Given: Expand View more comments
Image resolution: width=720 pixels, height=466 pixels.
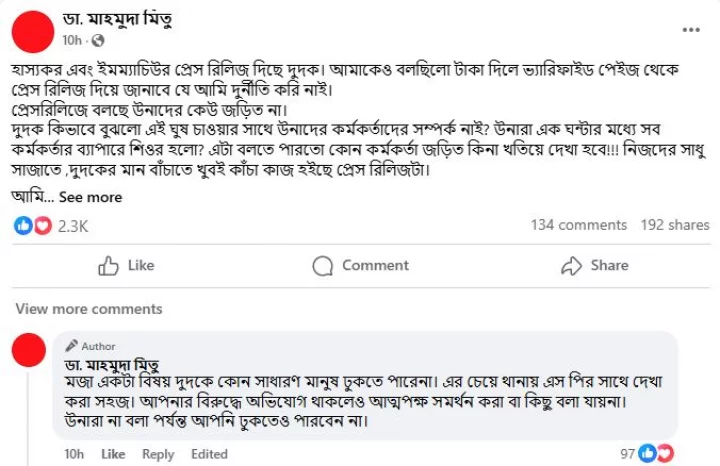Looking at the screenshot, I should click(x=89, y=309).
